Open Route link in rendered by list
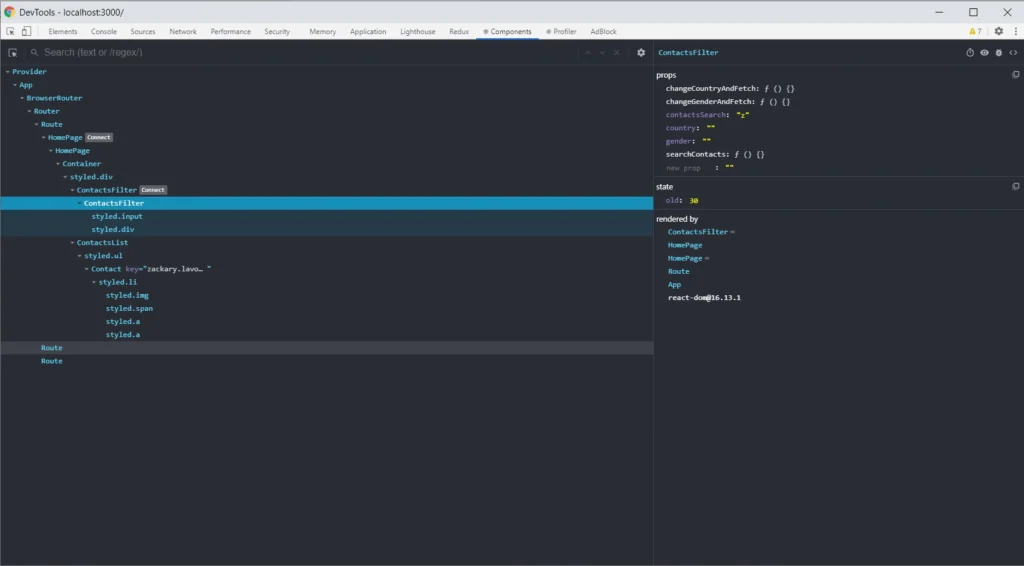1024x566 pixels. 679,272
